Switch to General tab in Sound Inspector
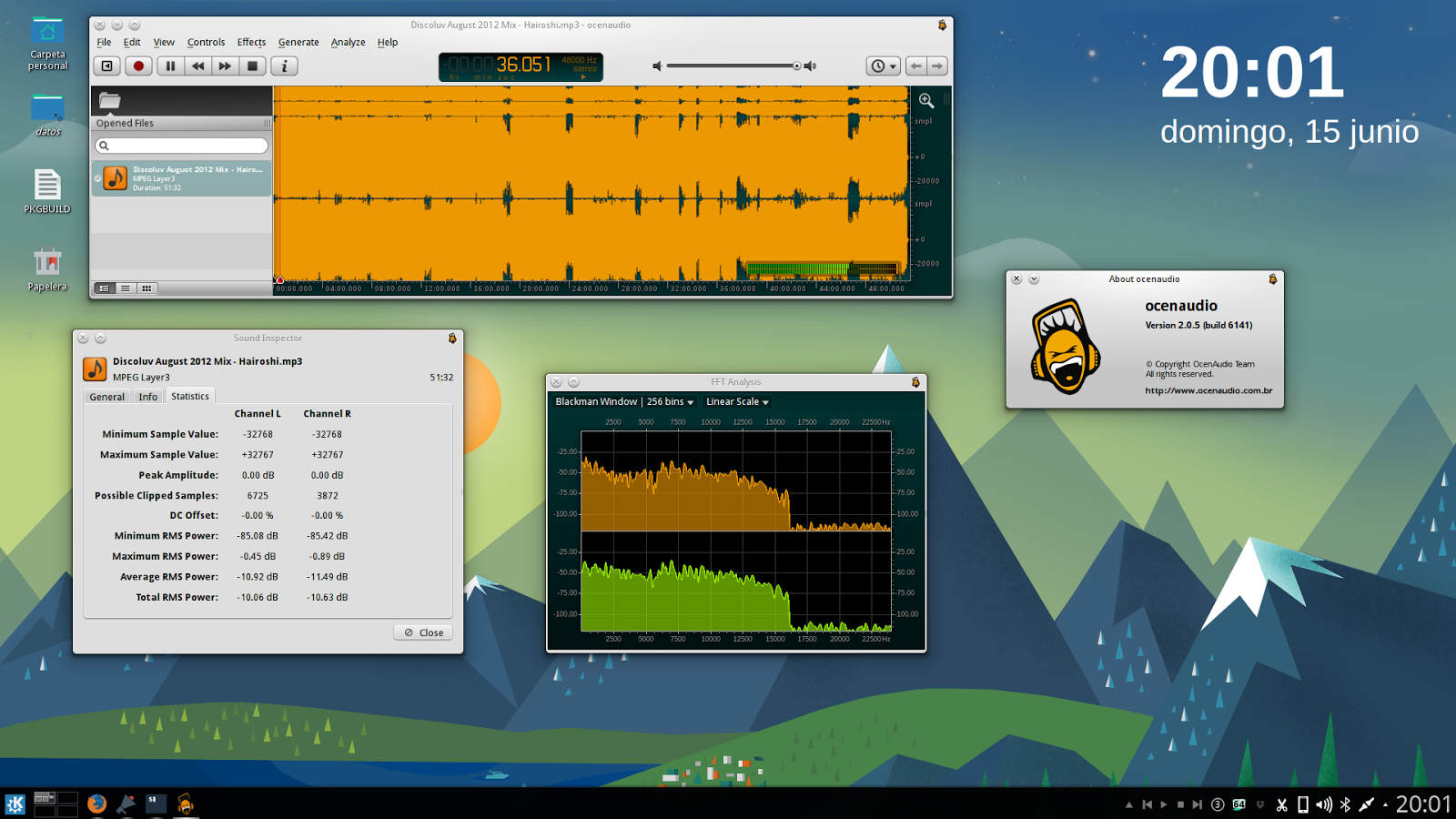The width and height of the screenshot is (1456, 819). click(x=106, y=397)
